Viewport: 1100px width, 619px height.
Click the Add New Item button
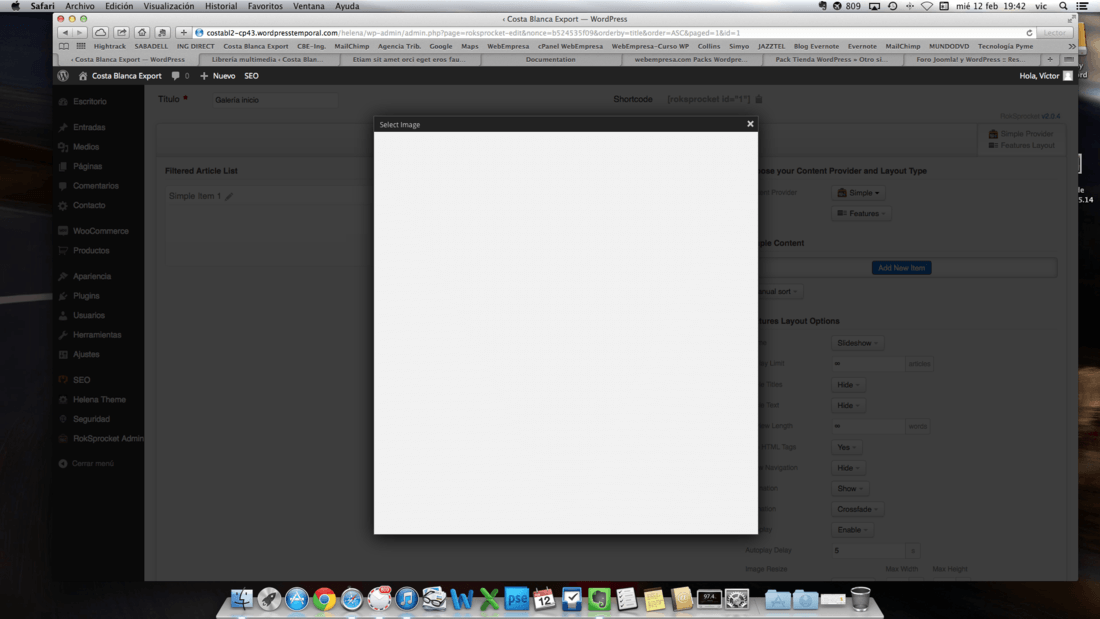(901, 268)
